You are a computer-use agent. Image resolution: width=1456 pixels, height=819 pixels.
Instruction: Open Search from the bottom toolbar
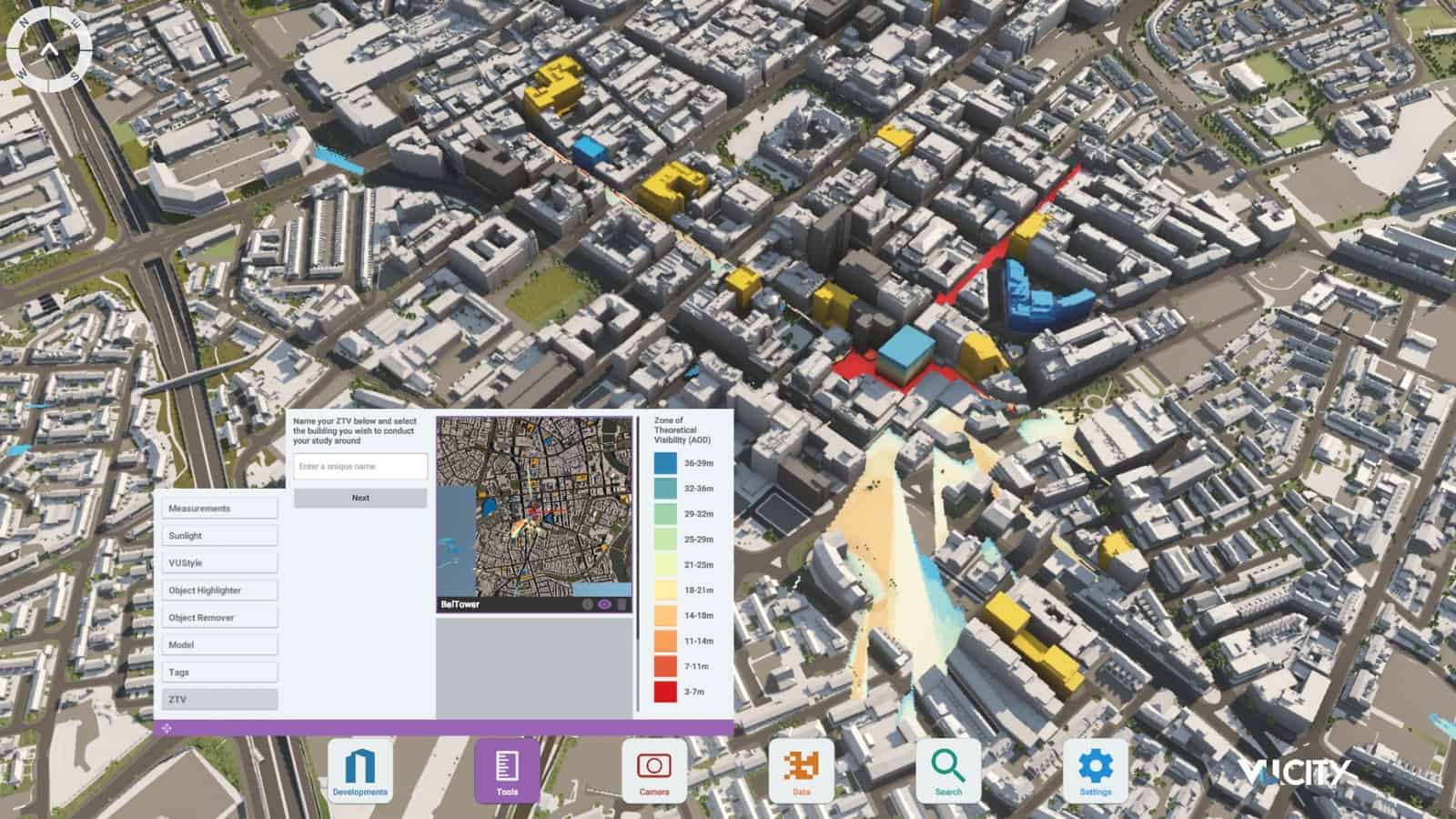click(946, 769)
